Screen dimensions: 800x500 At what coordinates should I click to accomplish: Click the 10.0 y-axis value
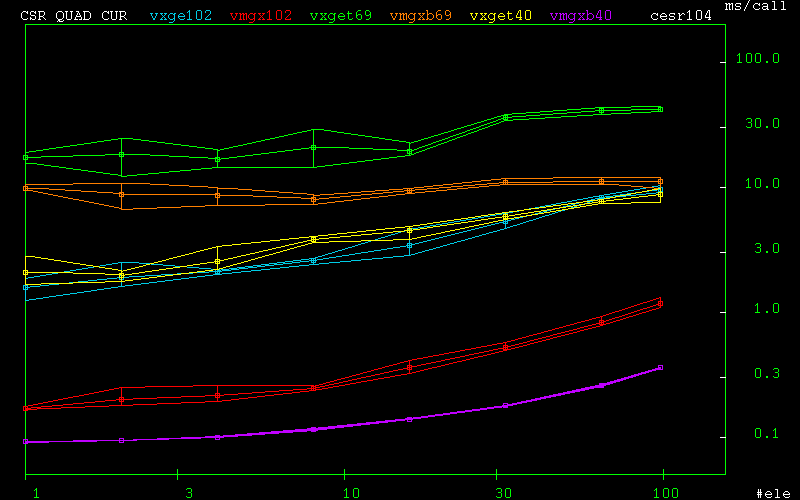762,183
